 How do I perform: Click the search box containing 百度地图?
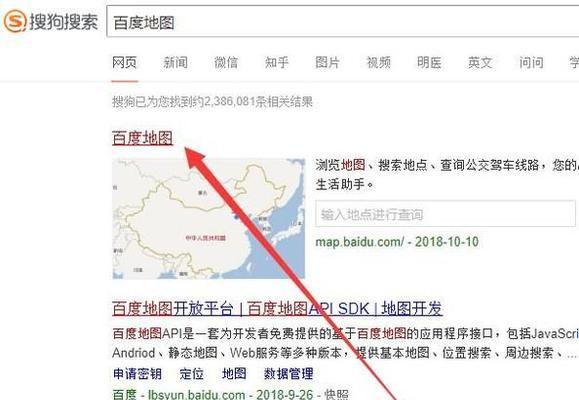click(343, 22)
